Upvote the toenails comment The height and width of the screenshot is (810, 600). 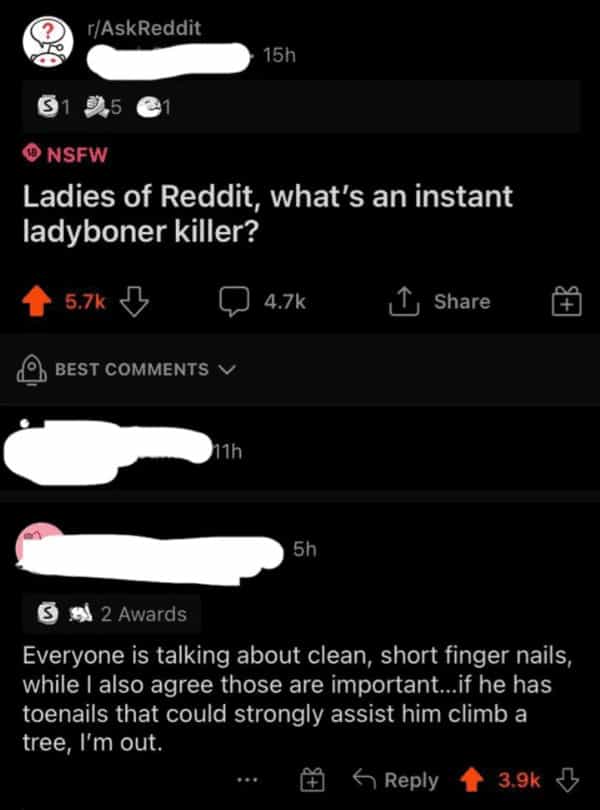pyautogui.click(x=471, y=780)
